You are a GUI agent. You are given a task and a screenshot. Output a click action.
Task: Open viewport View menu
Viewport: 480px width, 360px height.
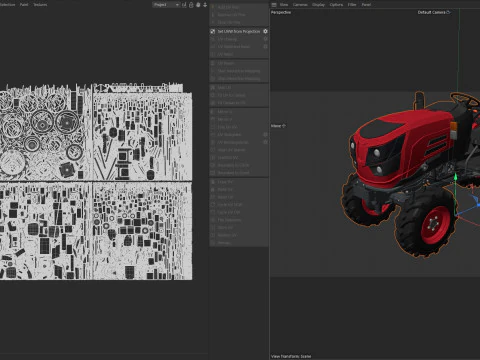coord(284,5)
